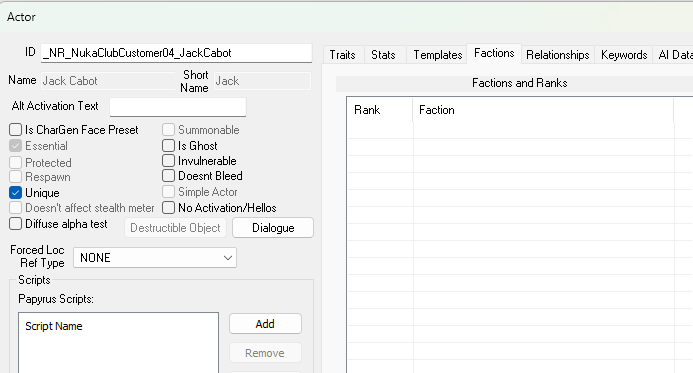Image resolution: width=693 pixels, height=373 pixels.
Task: Check the Is Ghost option
Action: tap(168, 145)
